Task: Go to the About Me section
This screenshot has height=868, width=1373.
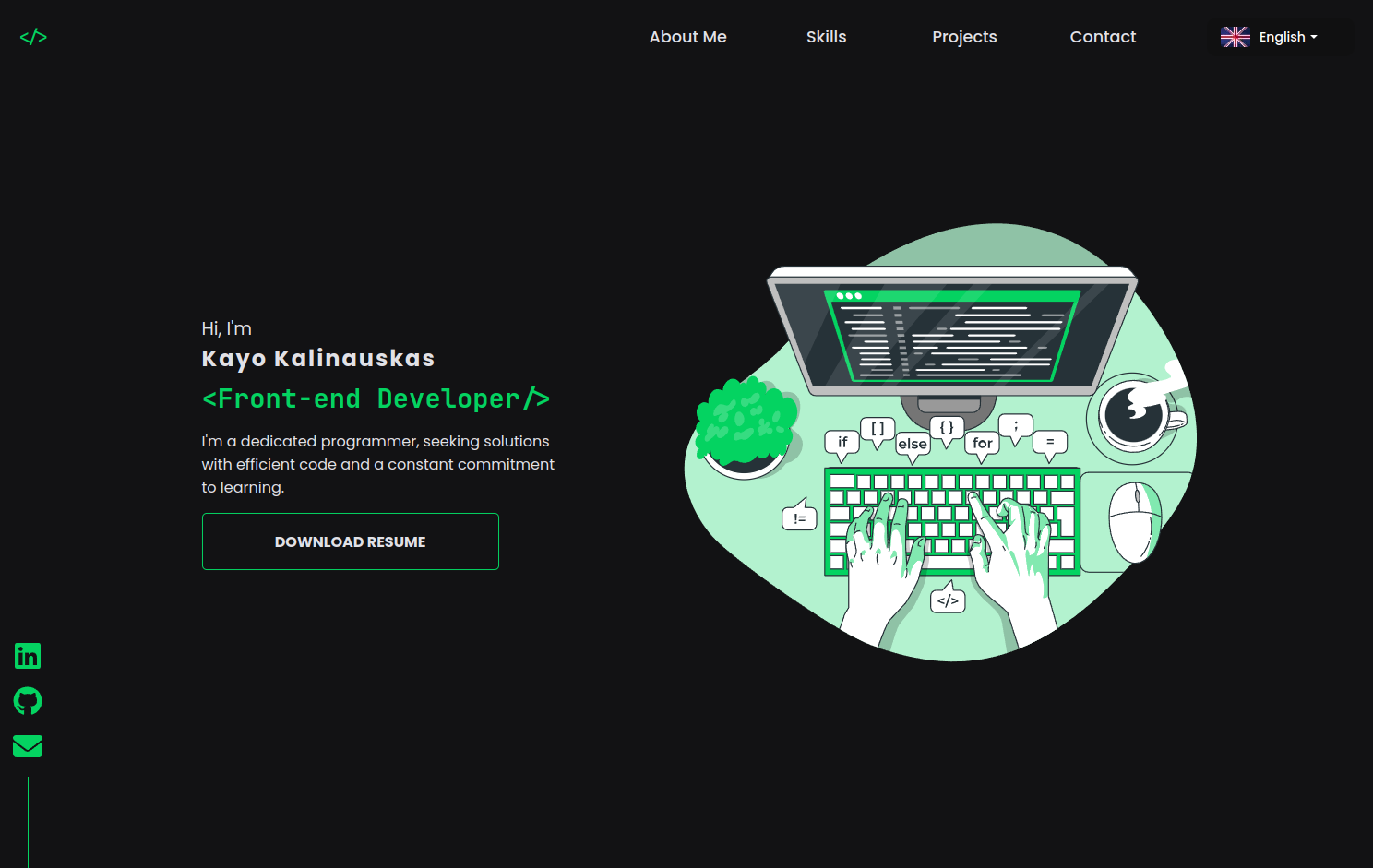Action: 687,37
